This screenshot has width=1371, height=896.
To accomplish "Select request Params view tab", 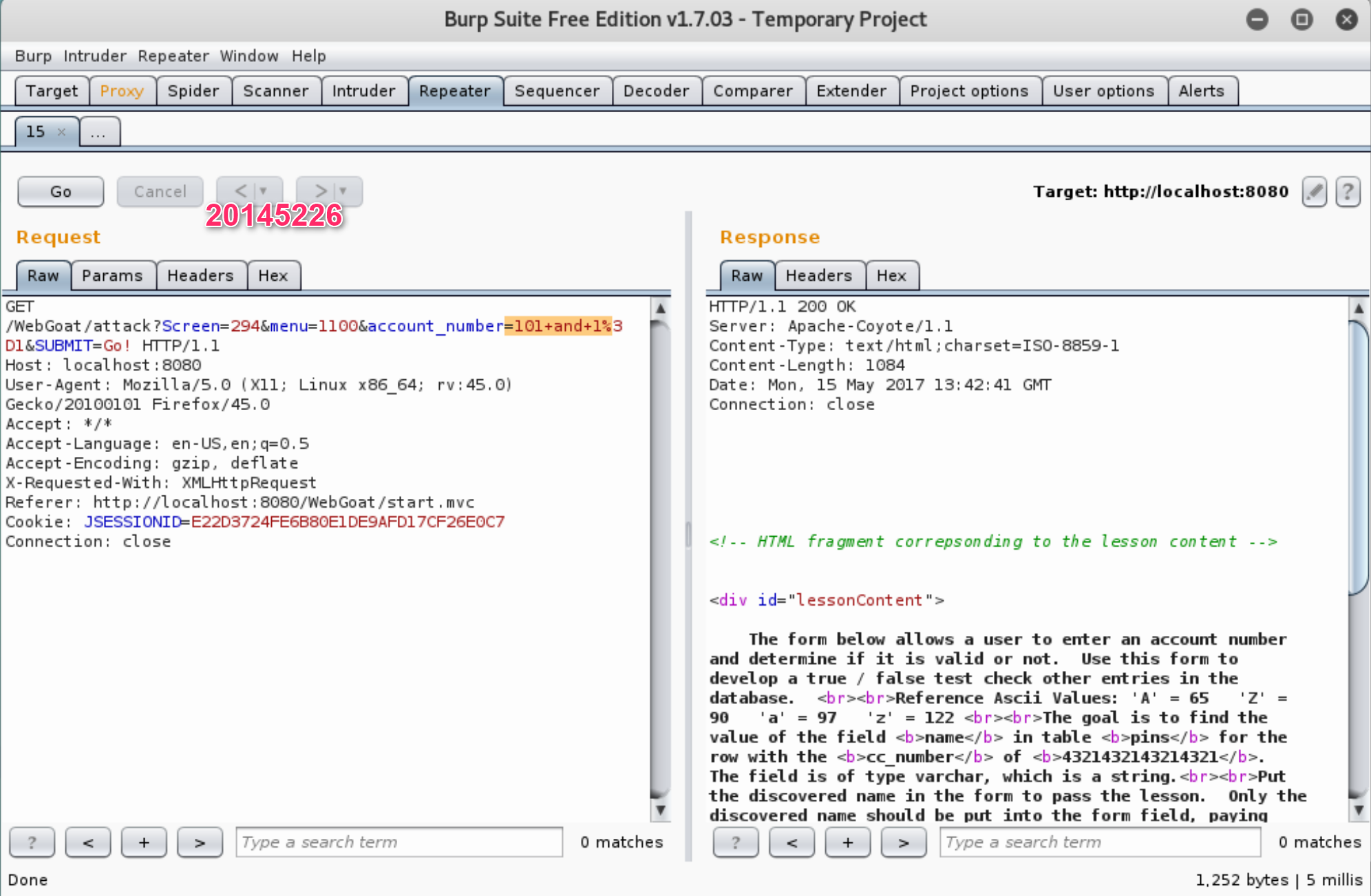I will (112, 275).
